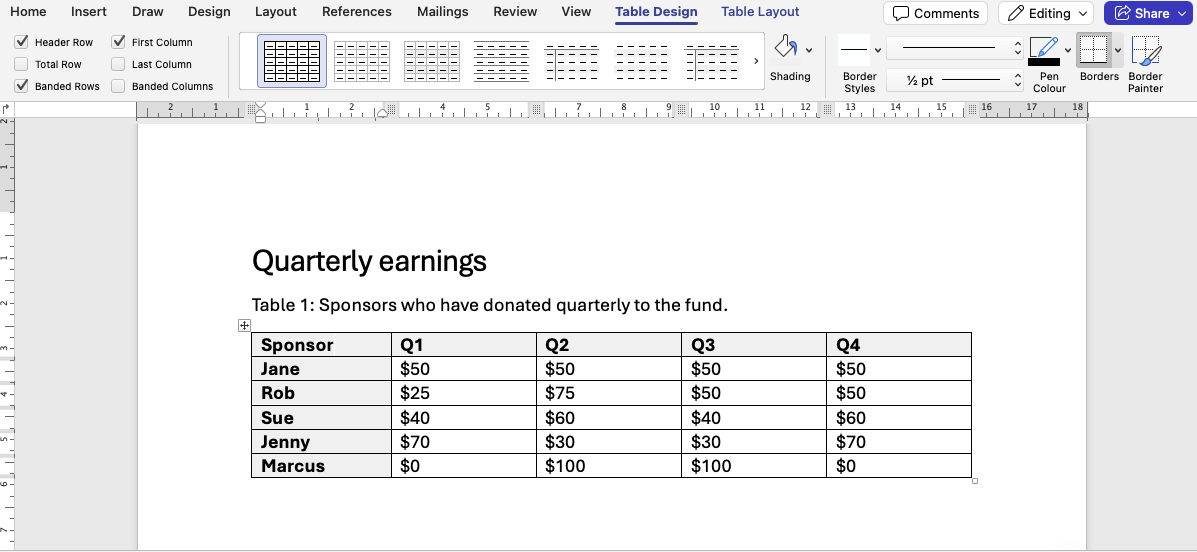1197x552 pixels.
Task: Switch to the Insert tab
Action: (x=89, y=11)
